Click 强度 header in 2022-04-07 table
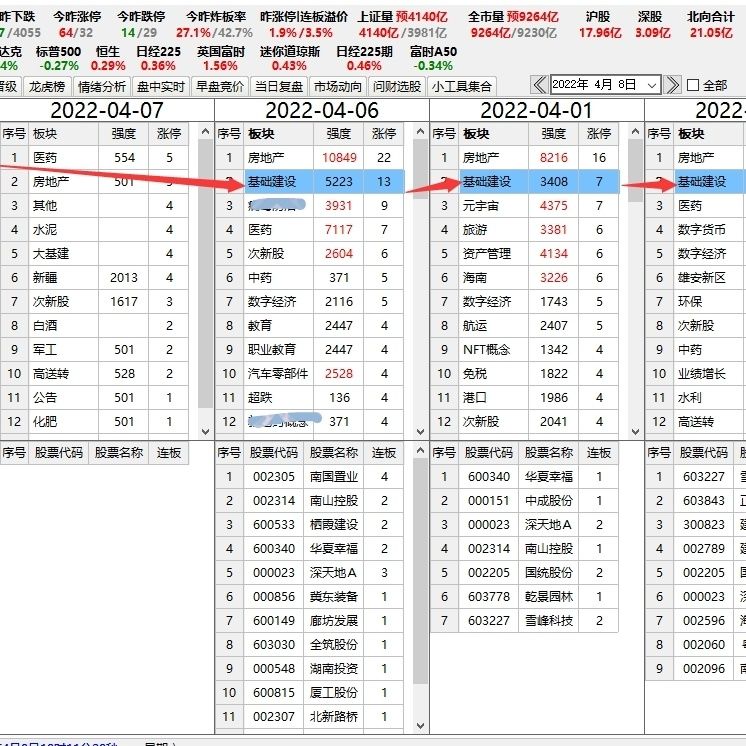The image size is (746, 746). 123,134
